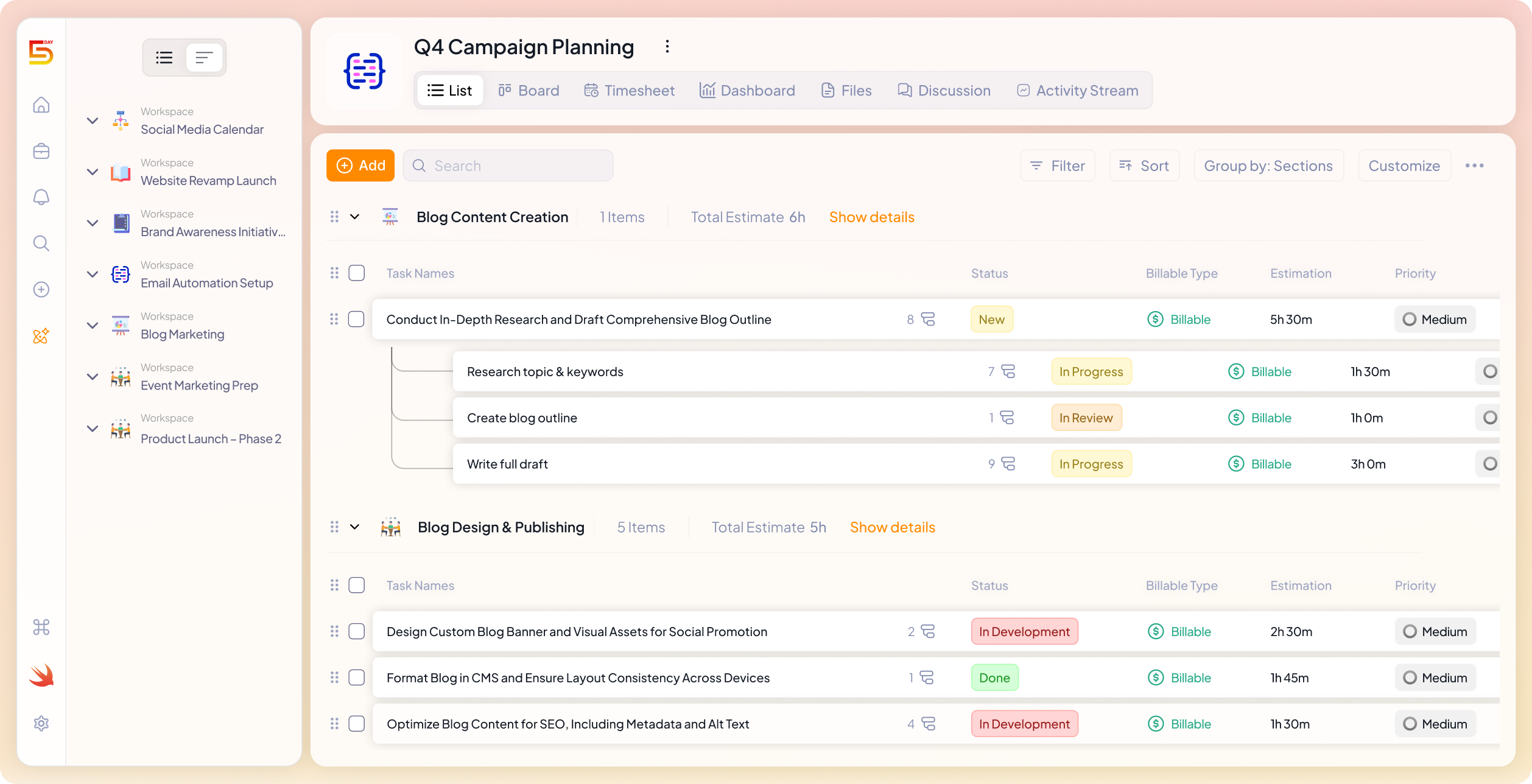Check the Conduct In-Depth Research task checkbox
This screenshot has width=1532, height=784.
356,319
